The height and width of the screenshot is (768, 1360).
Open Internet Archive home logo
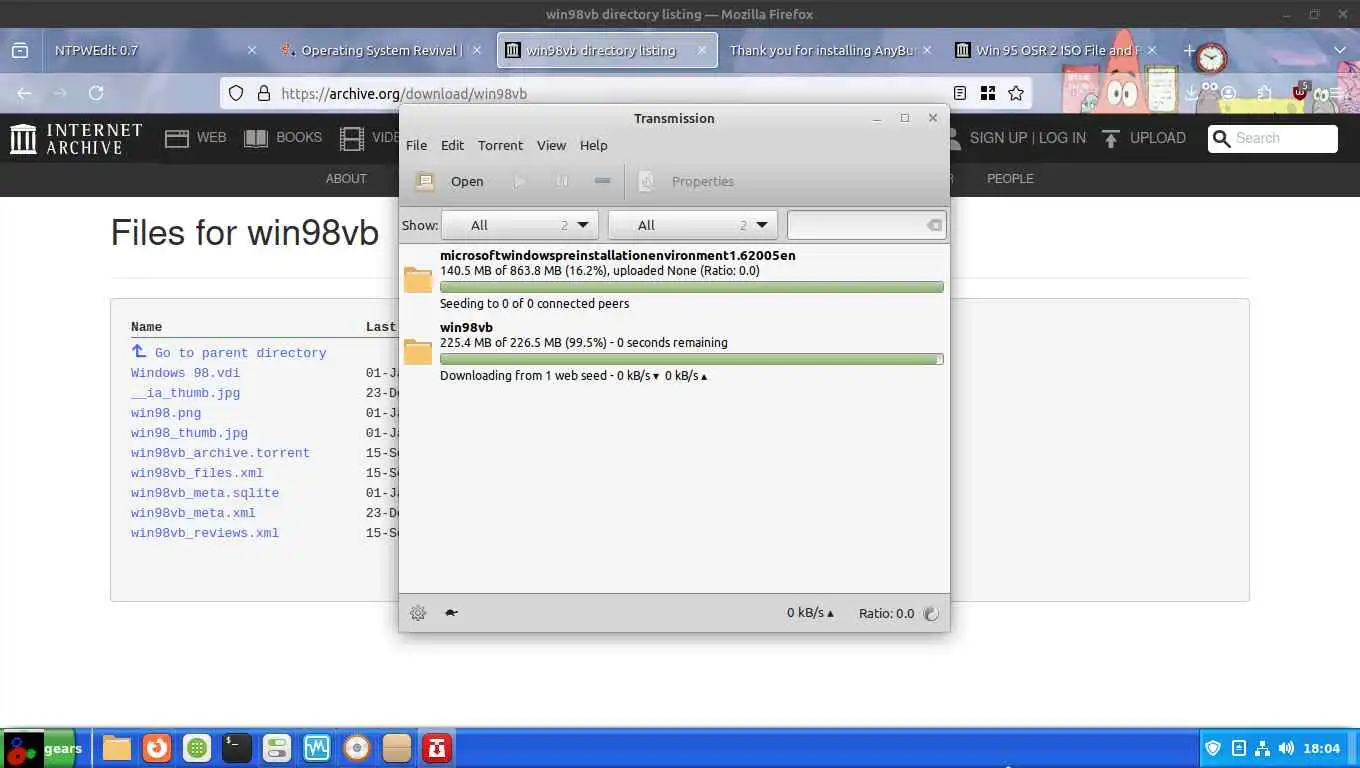click(76, 138)
